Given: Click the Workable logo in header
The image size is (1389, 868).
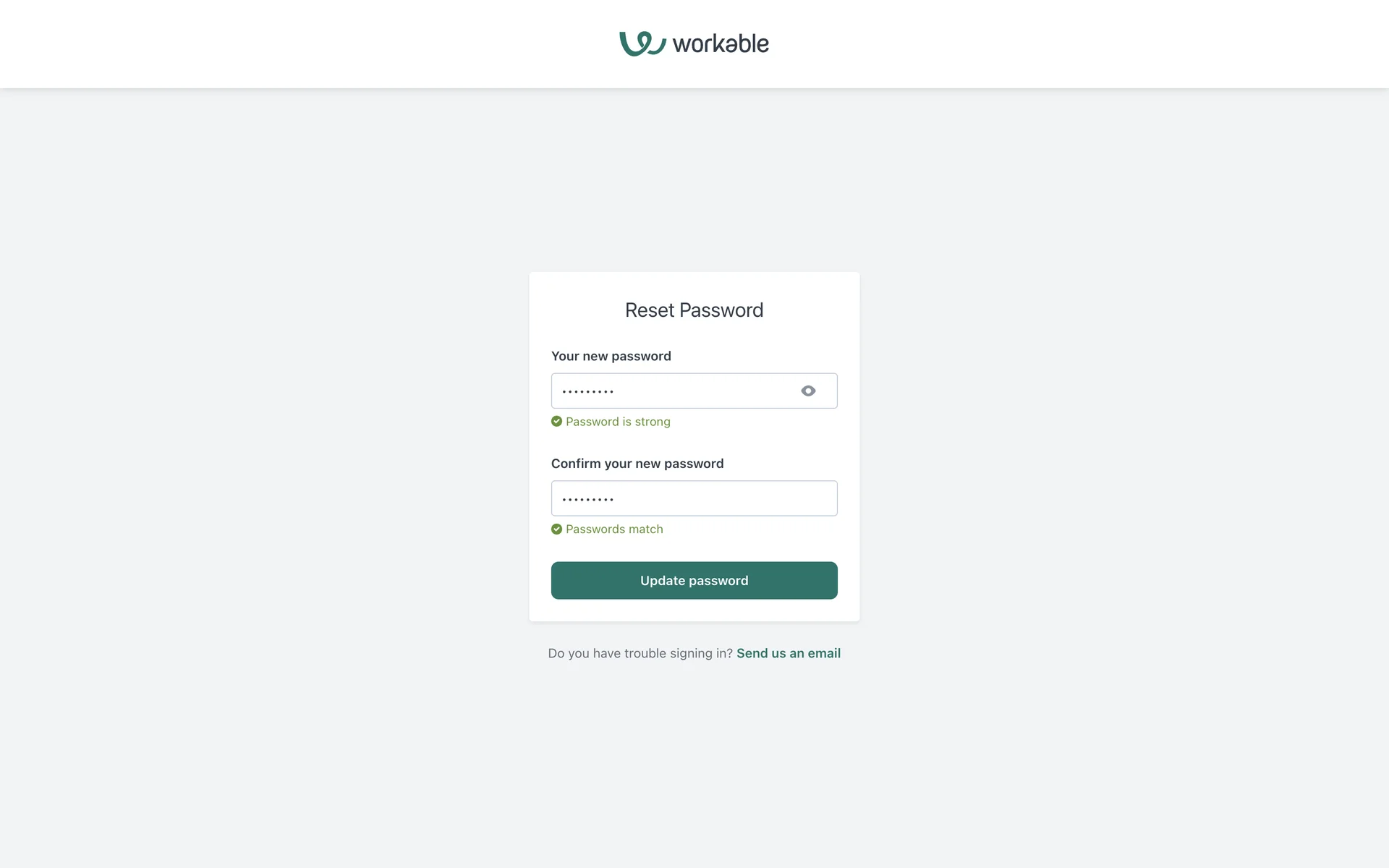Looking at the screenshot, I should pos(694,43).
